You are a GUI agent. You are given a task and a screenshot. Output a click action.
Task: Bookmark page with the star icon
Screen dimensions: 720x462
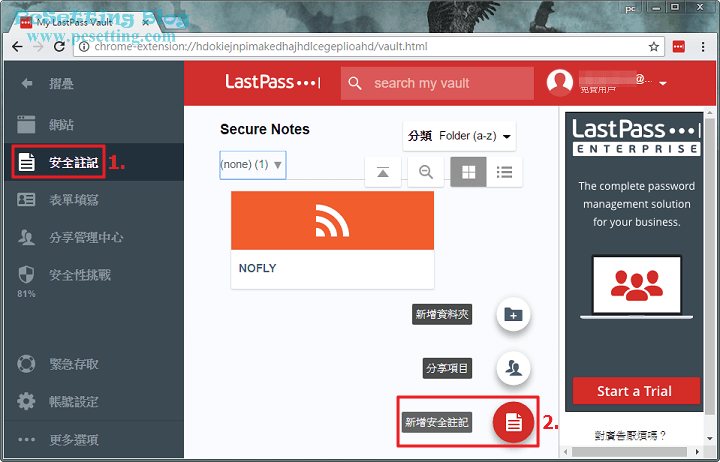(x=654, y=47)
